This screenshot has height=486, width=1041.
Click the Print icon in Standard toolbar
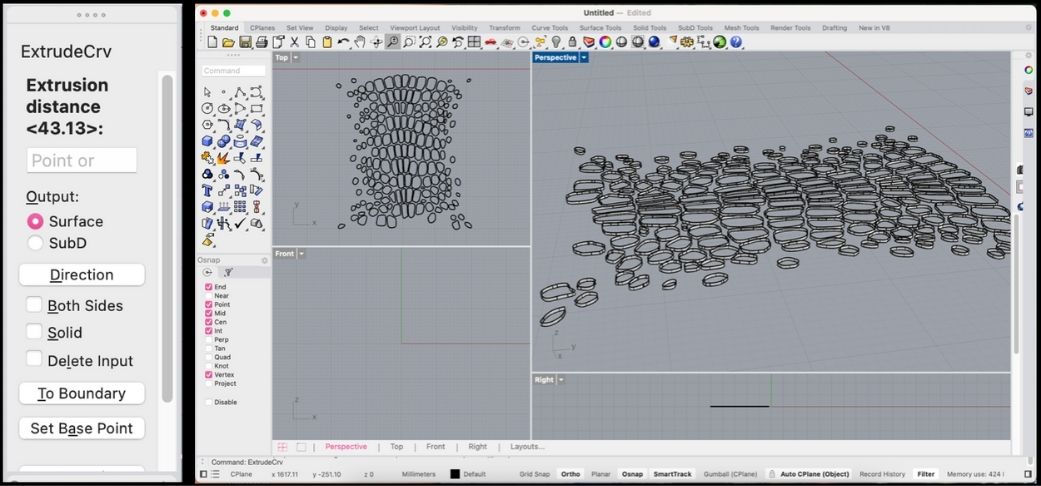coord(262,42)
